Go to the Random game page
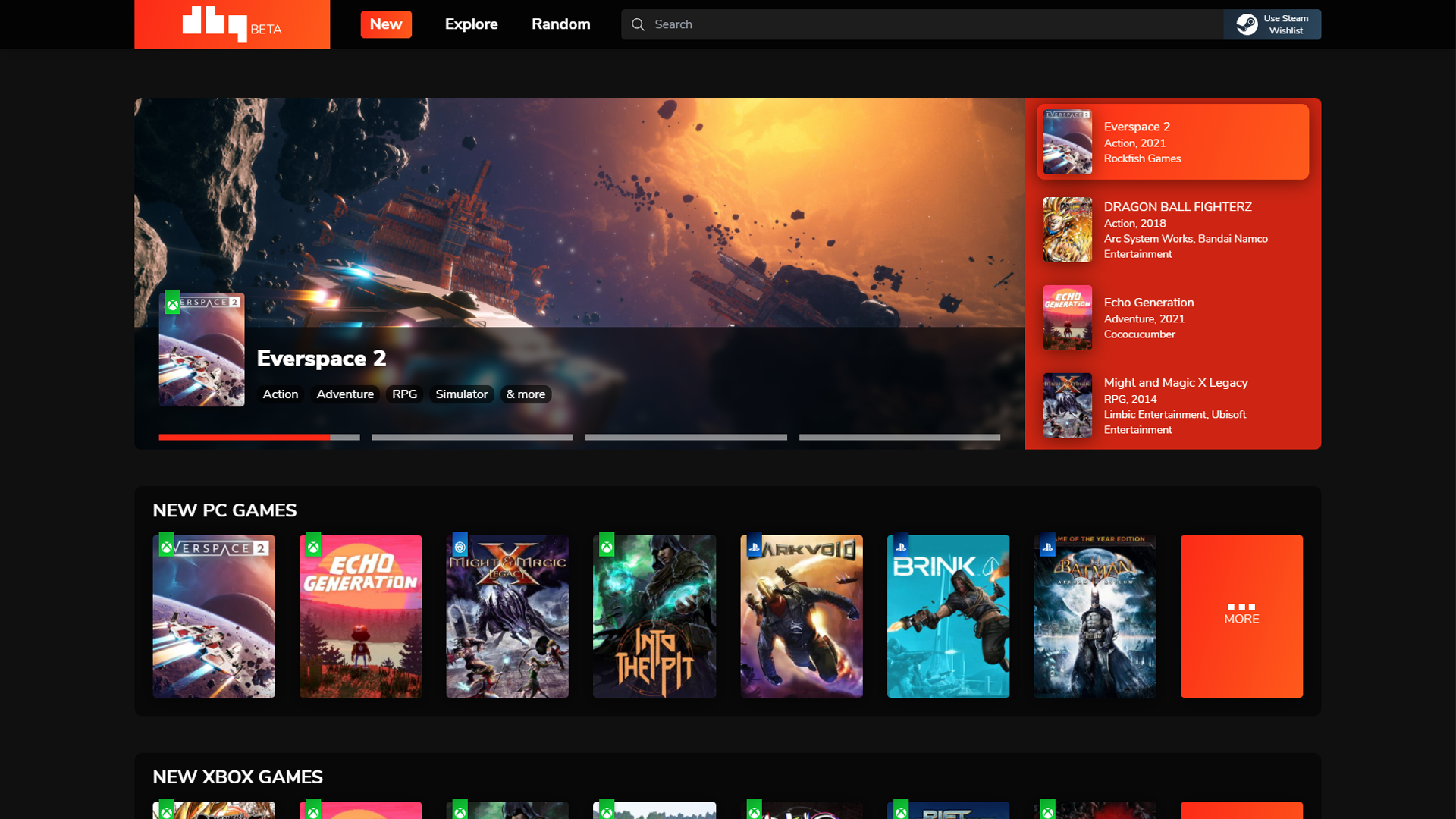1456x819 pixels. click(561, 24)
